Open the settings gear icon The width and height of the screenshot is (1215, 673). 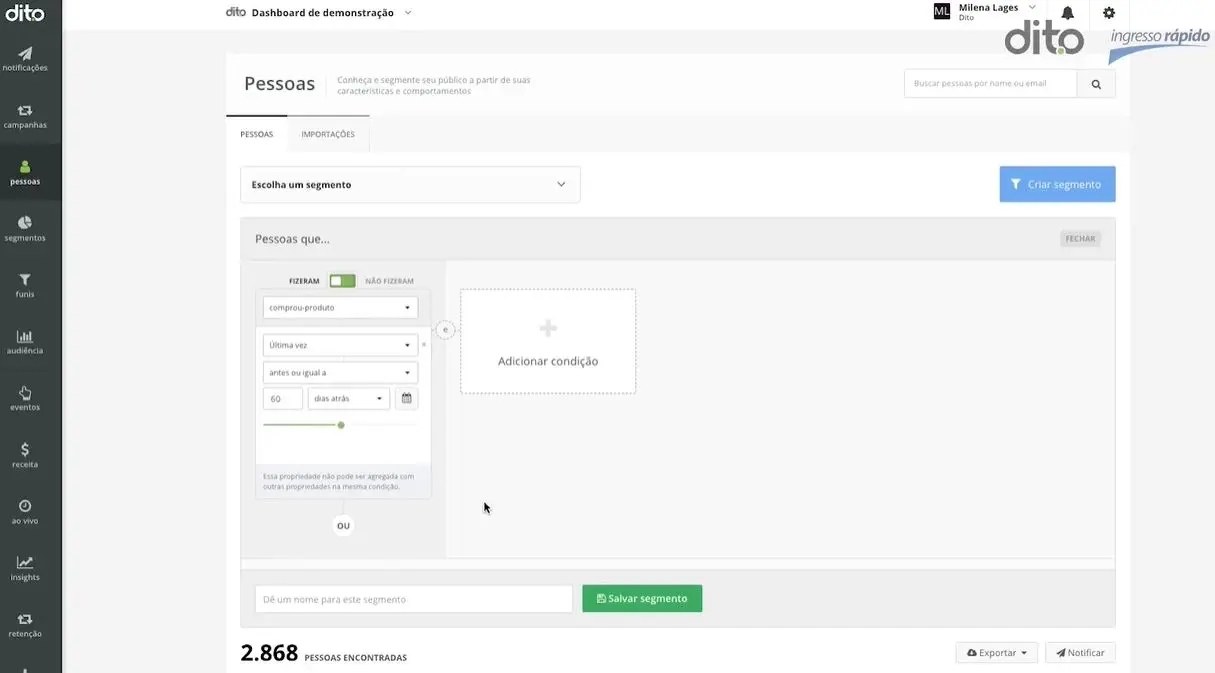1109,13
